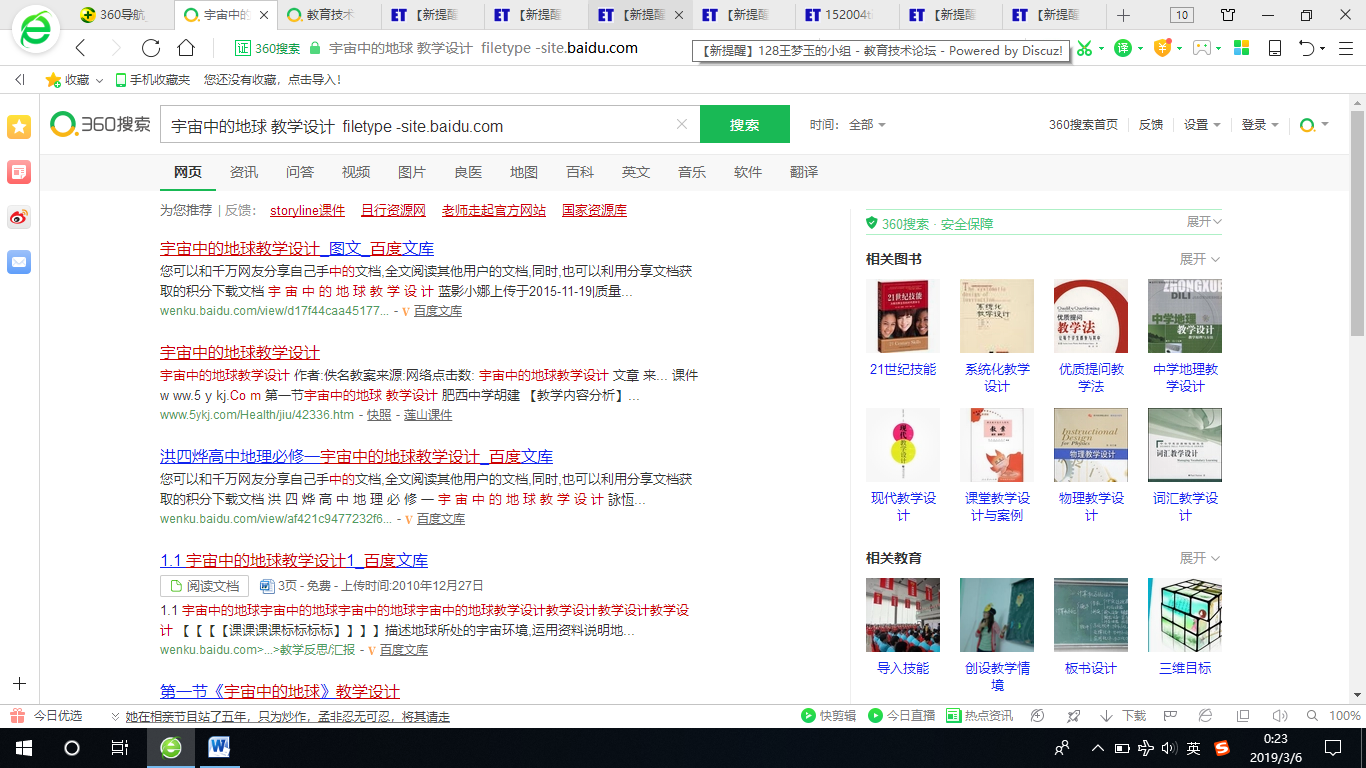Switch to the 地图 search tab
The width and height of the screenshot is (1366, 768).
tap(524, 172)
